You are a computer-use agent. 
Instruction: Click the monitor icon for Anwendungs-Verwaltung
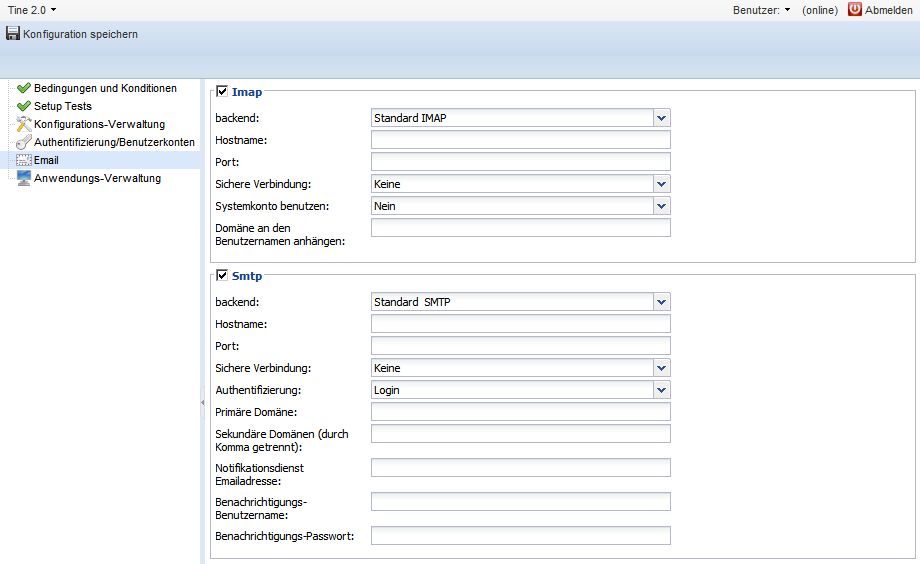[x=24, y=178]
